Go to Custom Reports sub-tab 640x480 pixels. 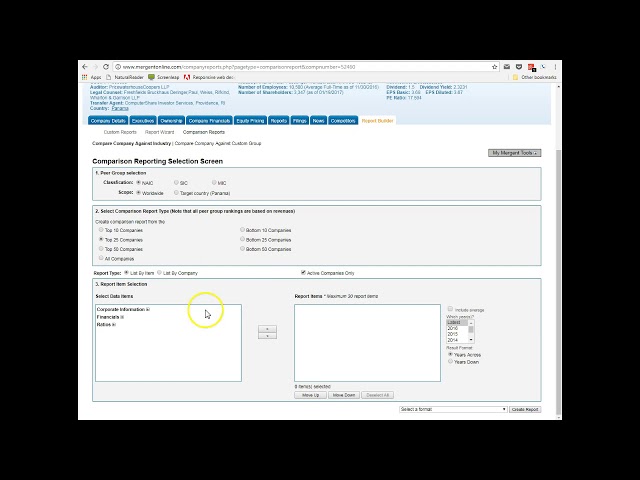(x=120, y=132)
